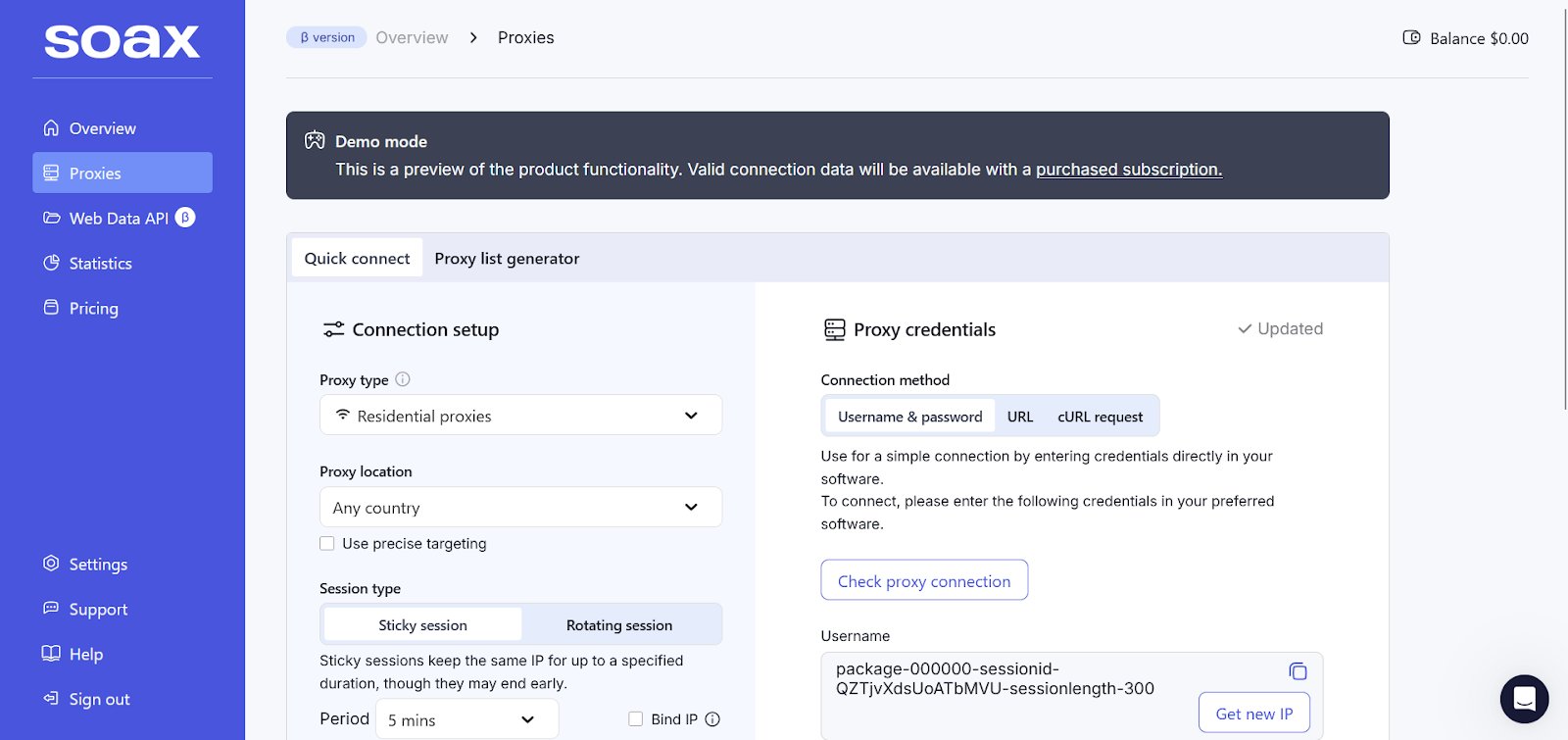Click the Balance wallet icon
1568x740 pixels.
(1411, 38)
